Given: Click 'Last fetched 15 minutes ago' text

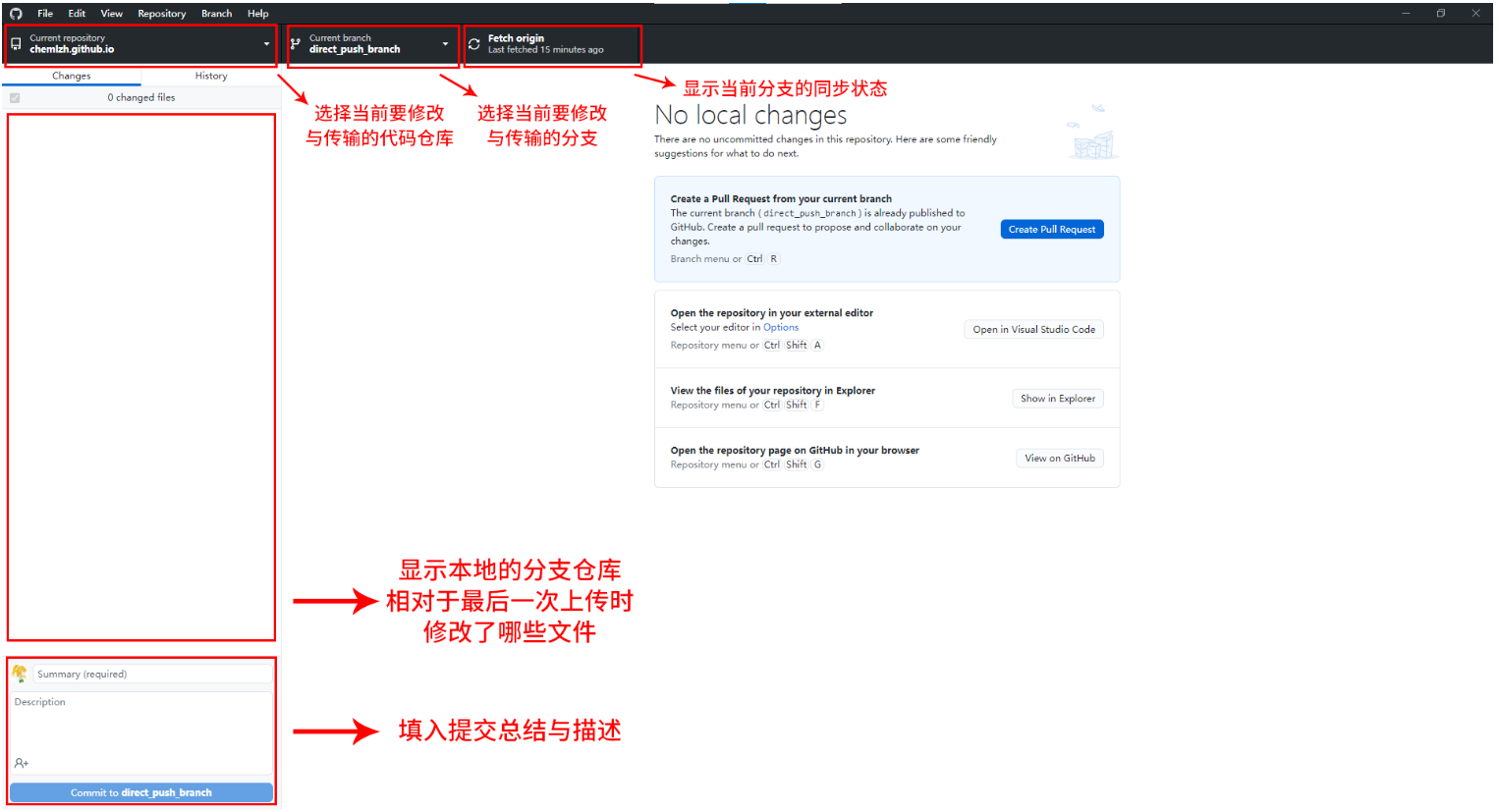Looking at the screenshot, I should [546, 50].
